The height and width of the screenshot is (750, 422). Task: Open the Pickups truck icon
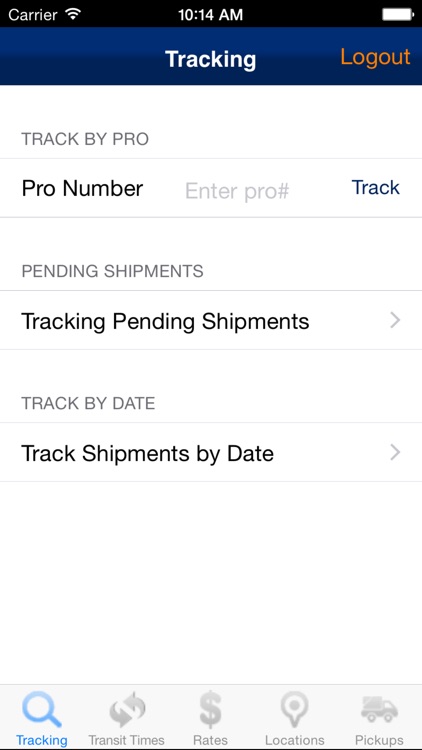pos(379,709)
